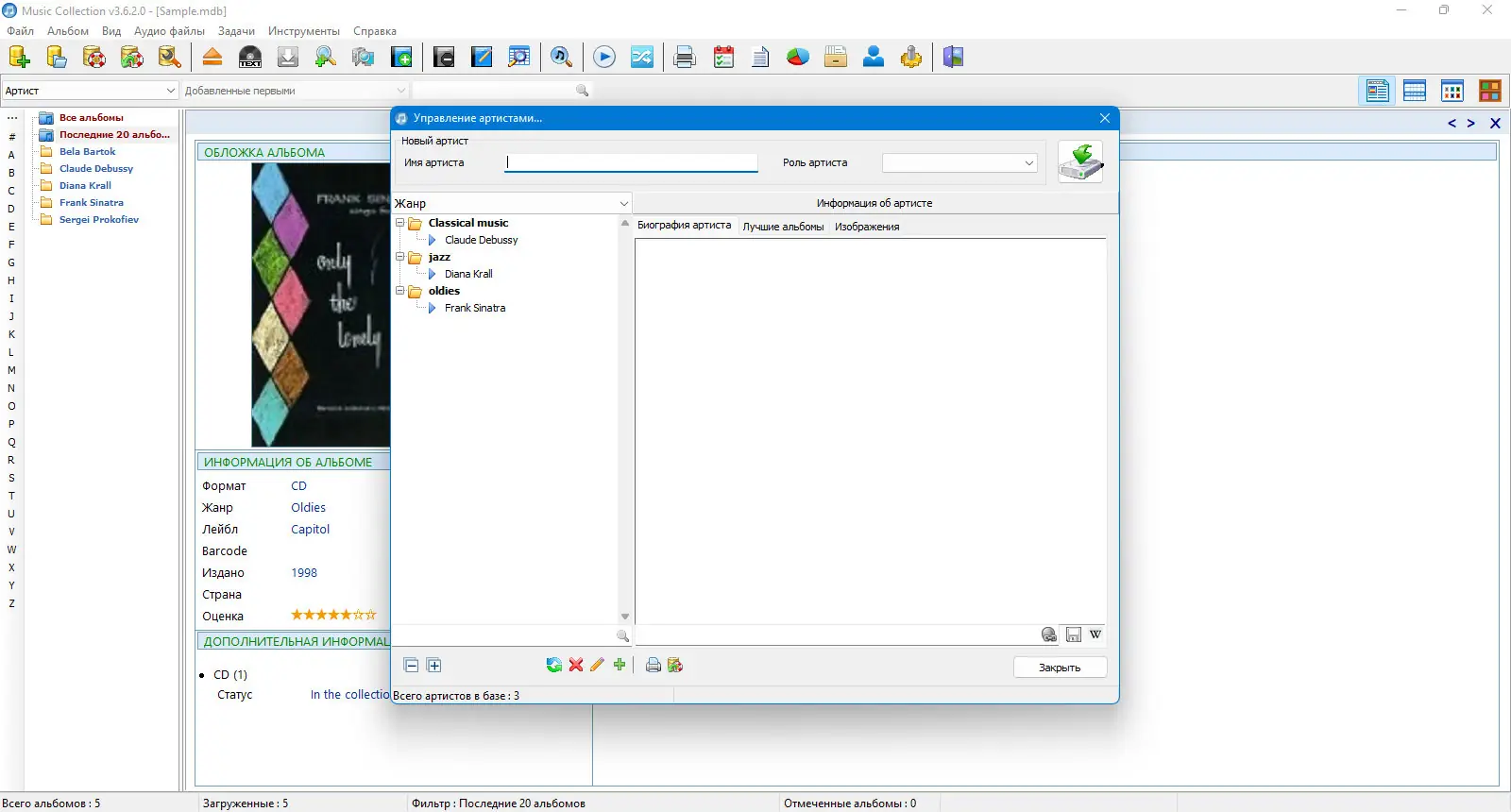1511x812 pixels.
Task: Open the Роль артиста dropdown
Action: [x=959, y=163]
